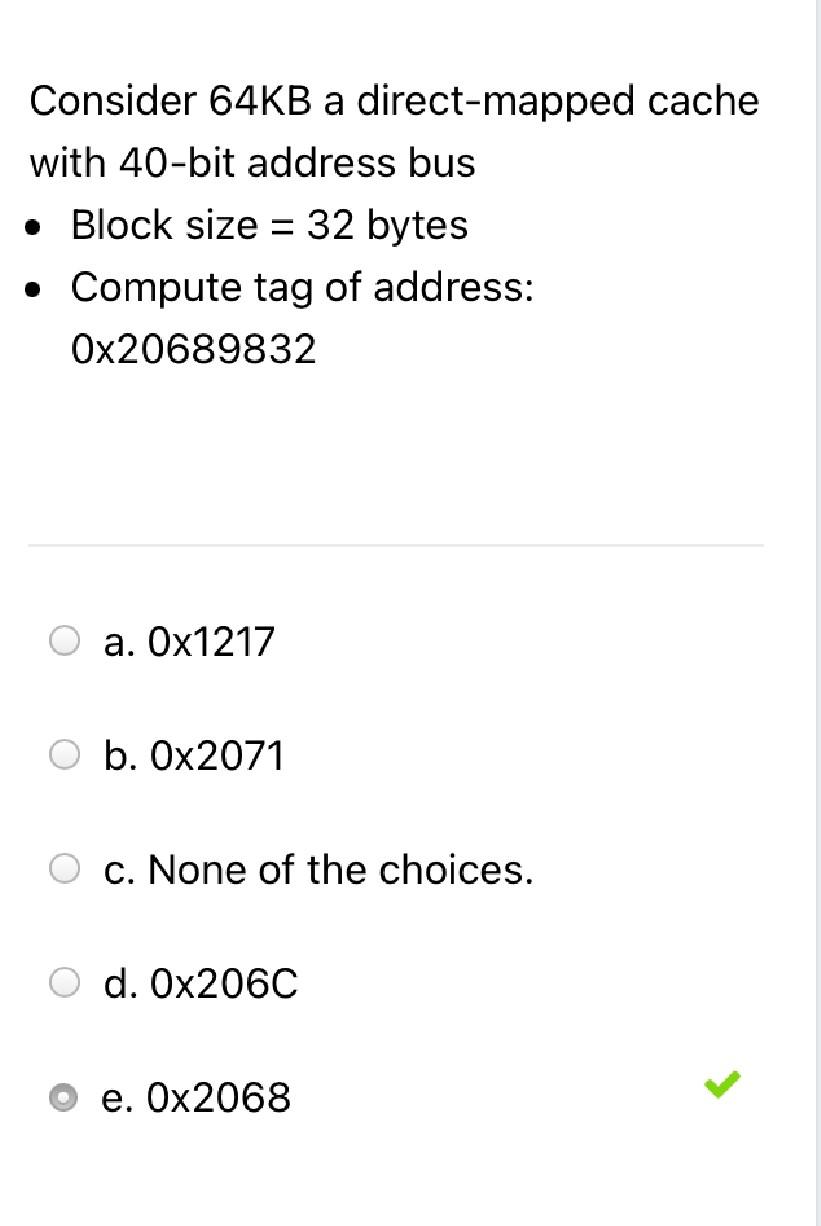The height and width of the screenshot is (1226, 821).
Task: Click the 'Block size = 32 bytes' line
Action: coord(270,225)
